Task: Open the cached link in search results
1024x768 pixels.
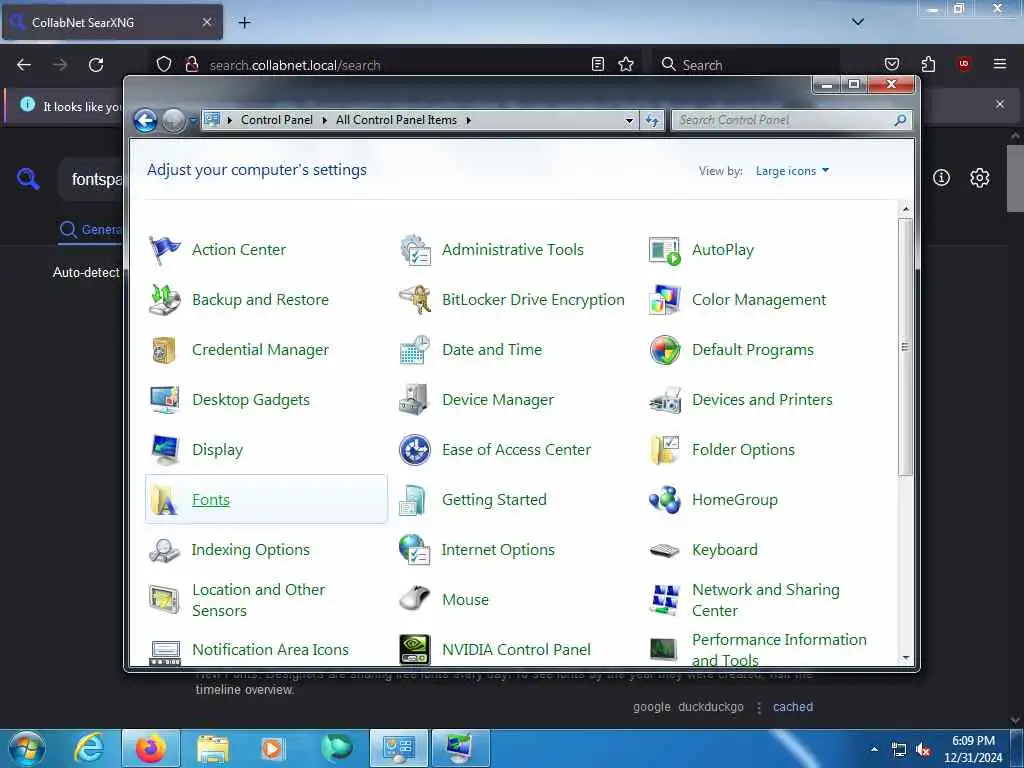Action: pos(793,707)
